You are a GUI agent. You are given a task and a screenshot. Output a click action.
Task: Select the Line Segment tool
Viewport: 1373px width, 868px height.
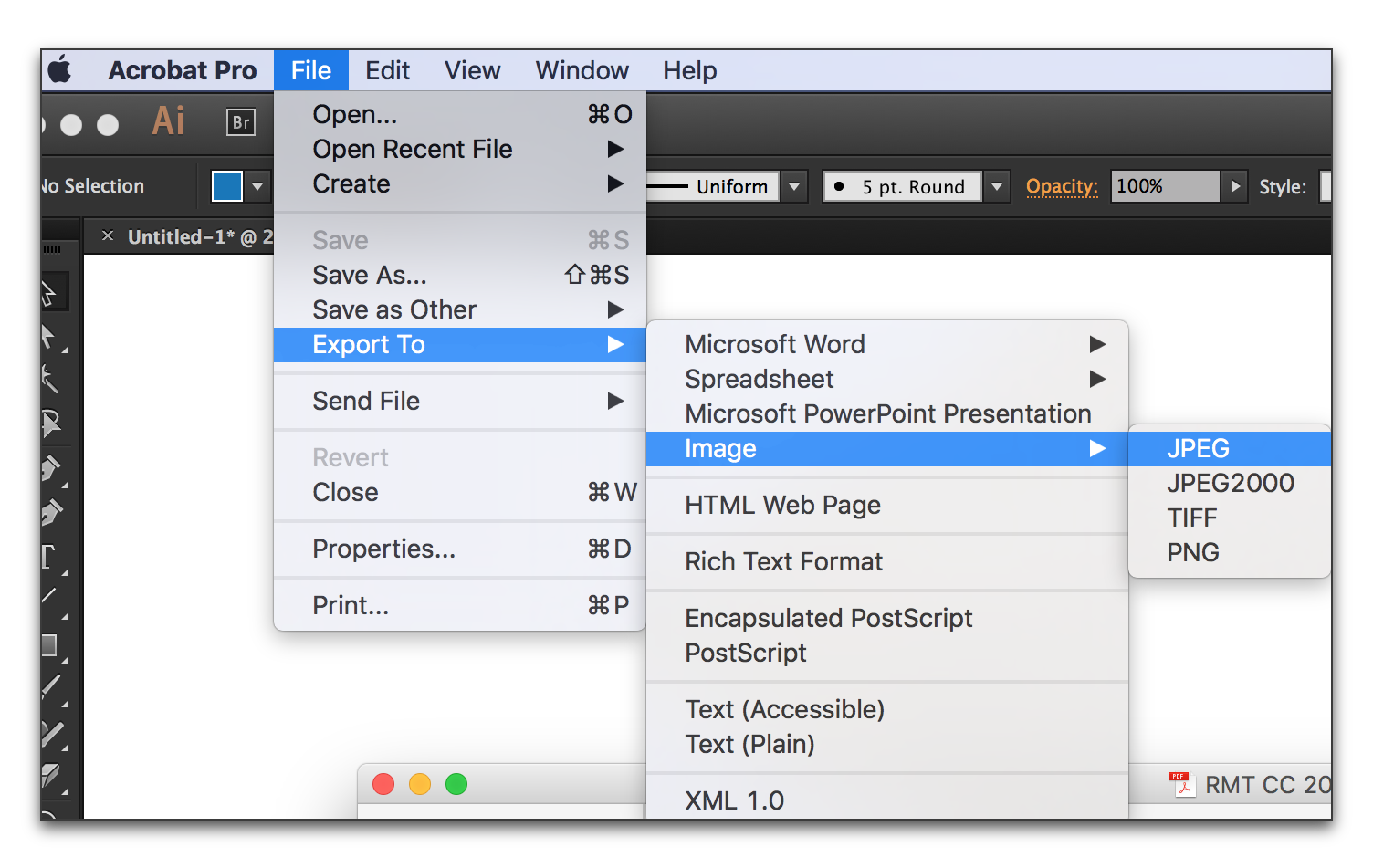coord(49,598)
